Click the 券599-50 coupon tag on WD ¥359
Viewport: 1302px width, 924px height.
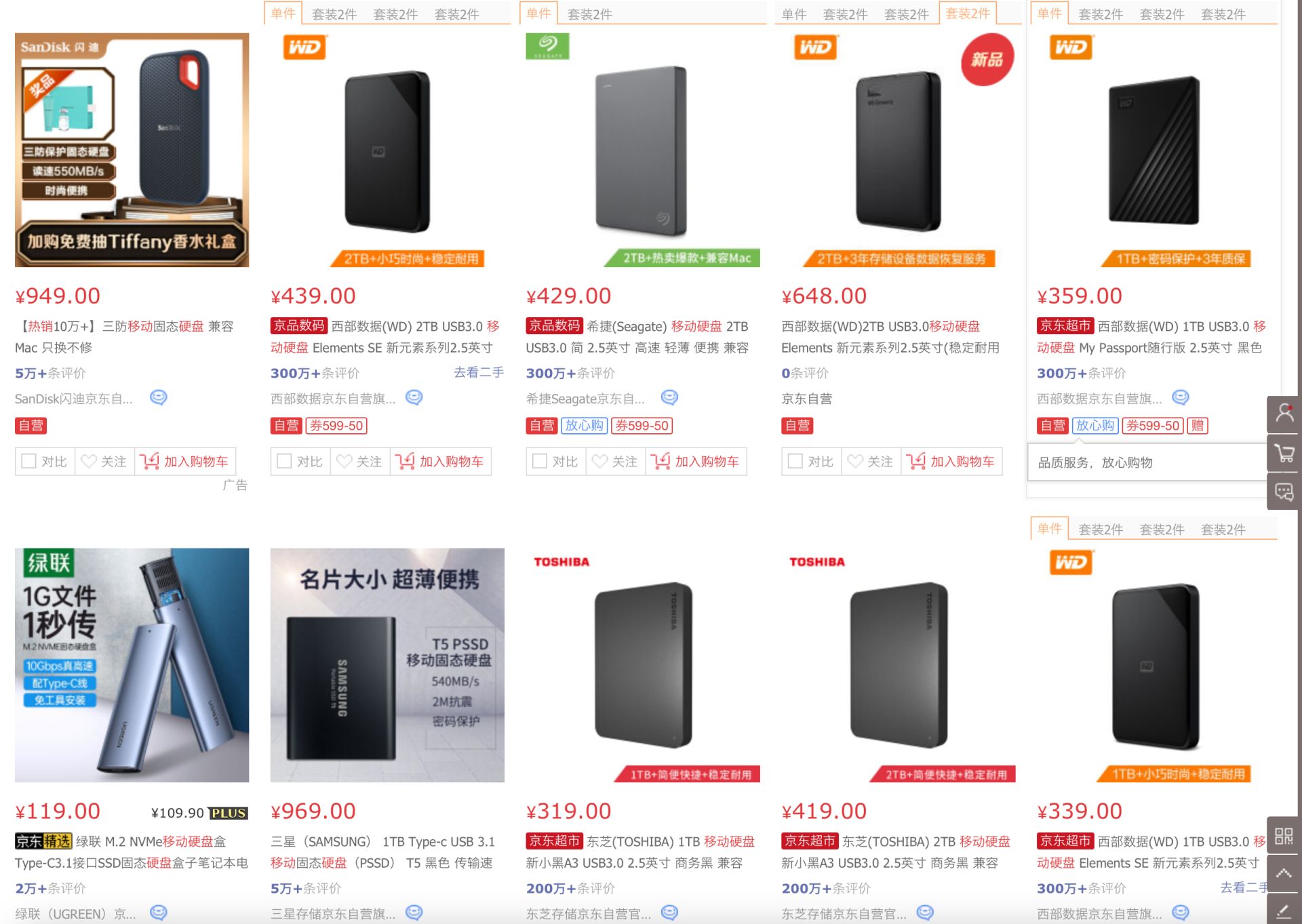1153,425
